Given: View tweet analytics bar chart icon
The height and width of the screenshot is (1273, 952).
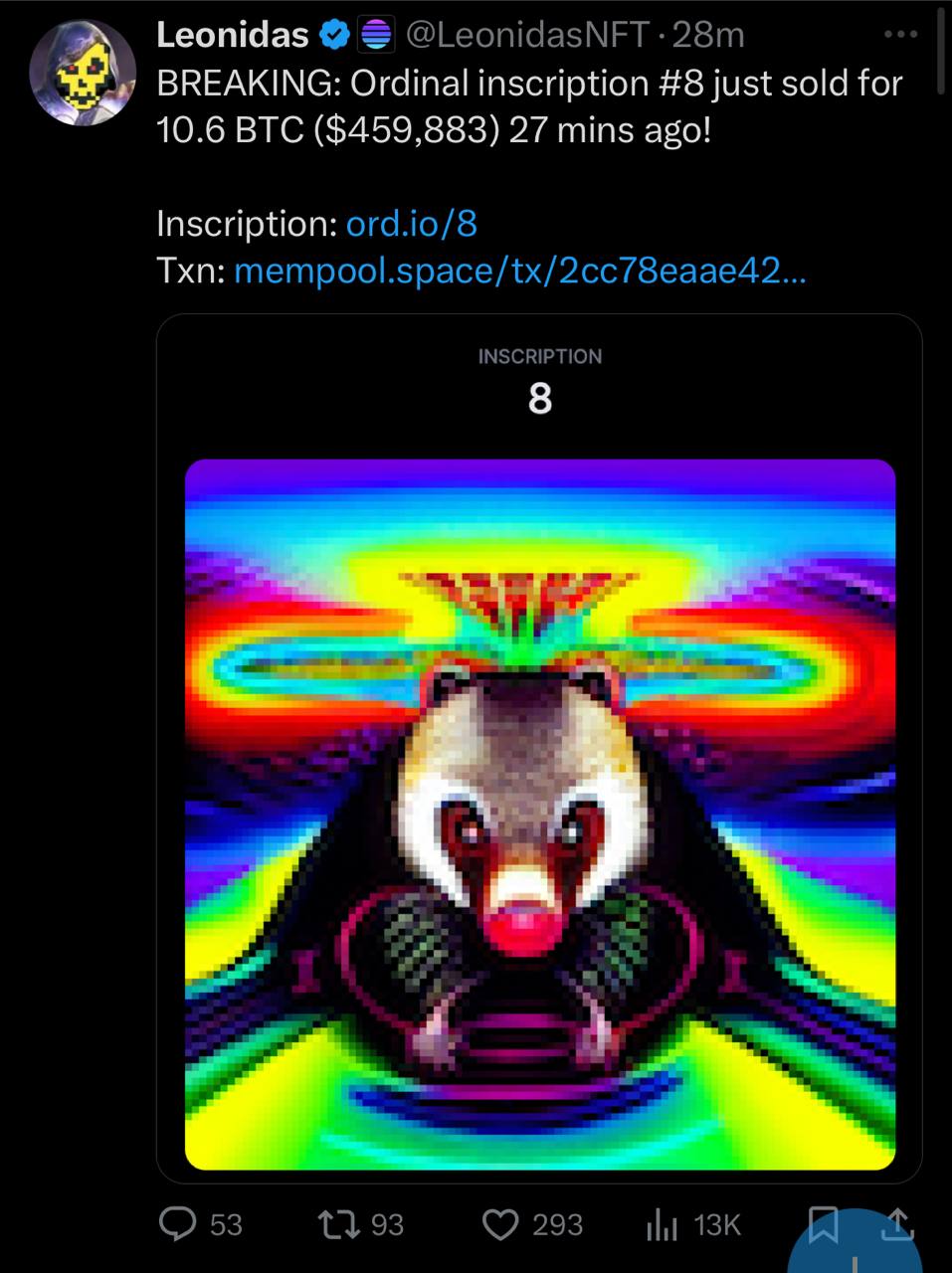Looking at the screenshot, I should [662, 1225].
